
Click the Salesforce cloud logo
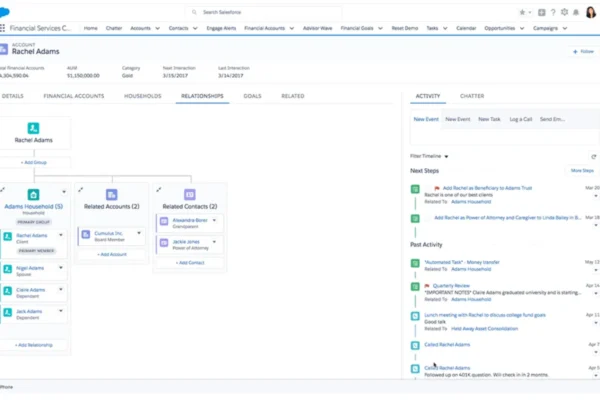[x=4, y=12]
